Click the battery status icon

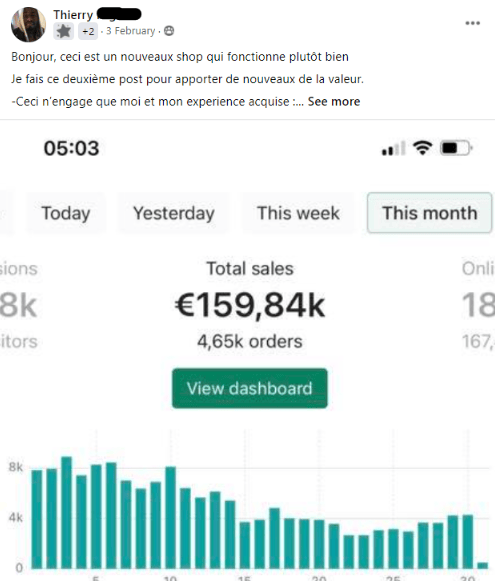(456, 148)
